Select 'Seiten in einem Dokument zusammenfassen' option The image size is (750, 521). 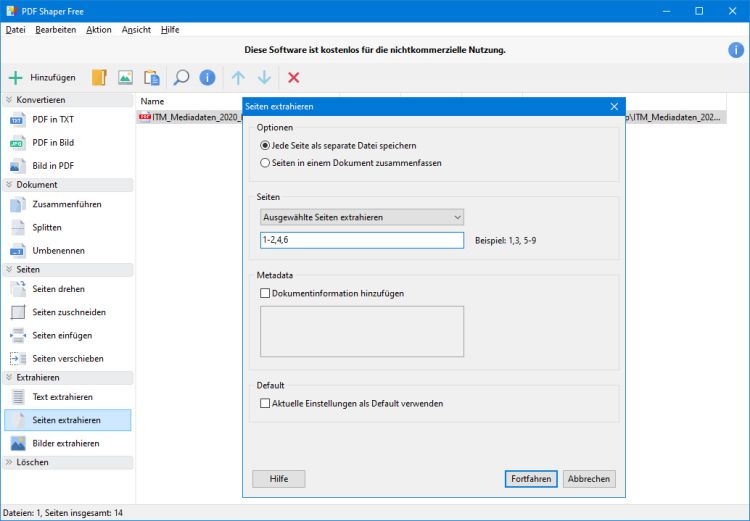tap(265, 162)
